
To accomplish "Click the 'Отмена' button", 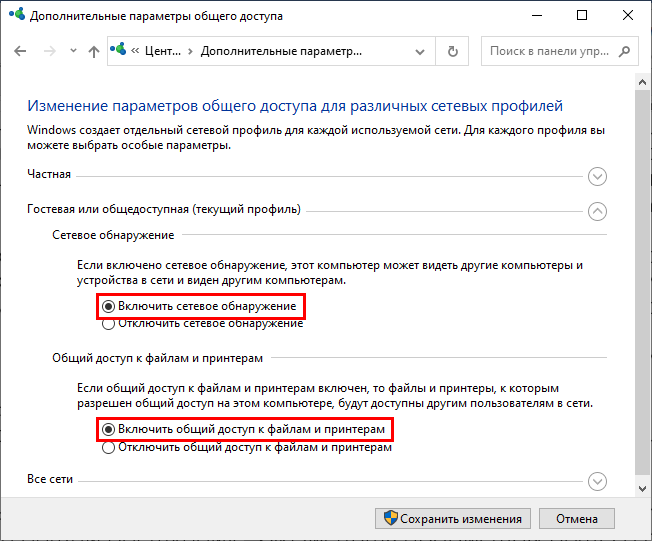I will click(577, 519).
